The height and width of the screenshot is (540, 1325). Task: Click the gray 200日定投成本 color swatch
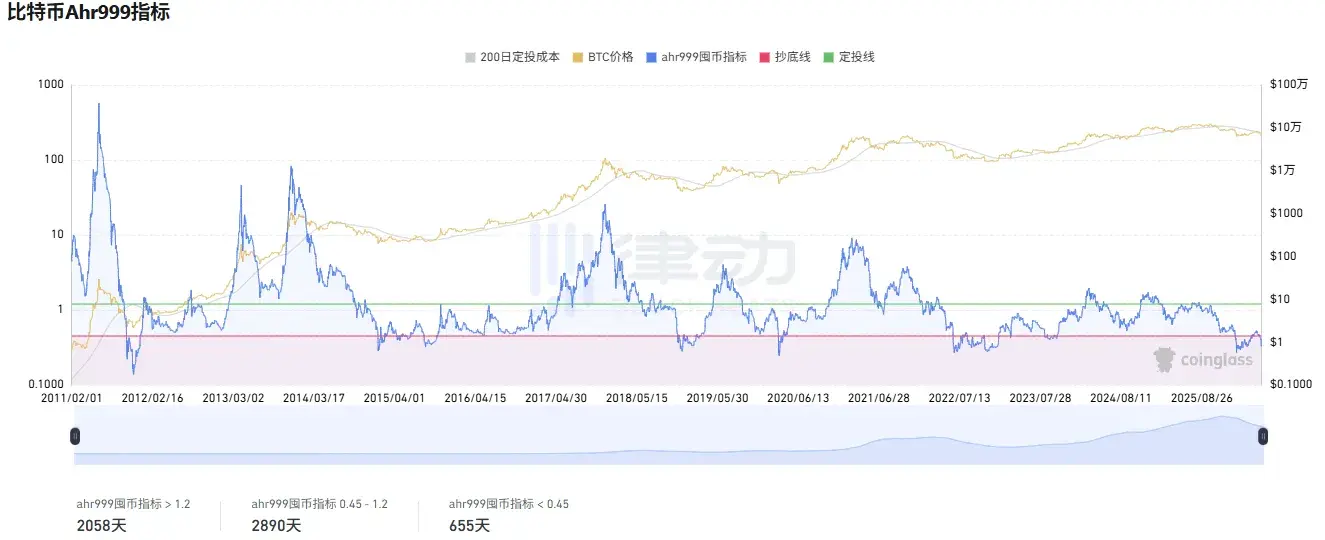(471, 57)
